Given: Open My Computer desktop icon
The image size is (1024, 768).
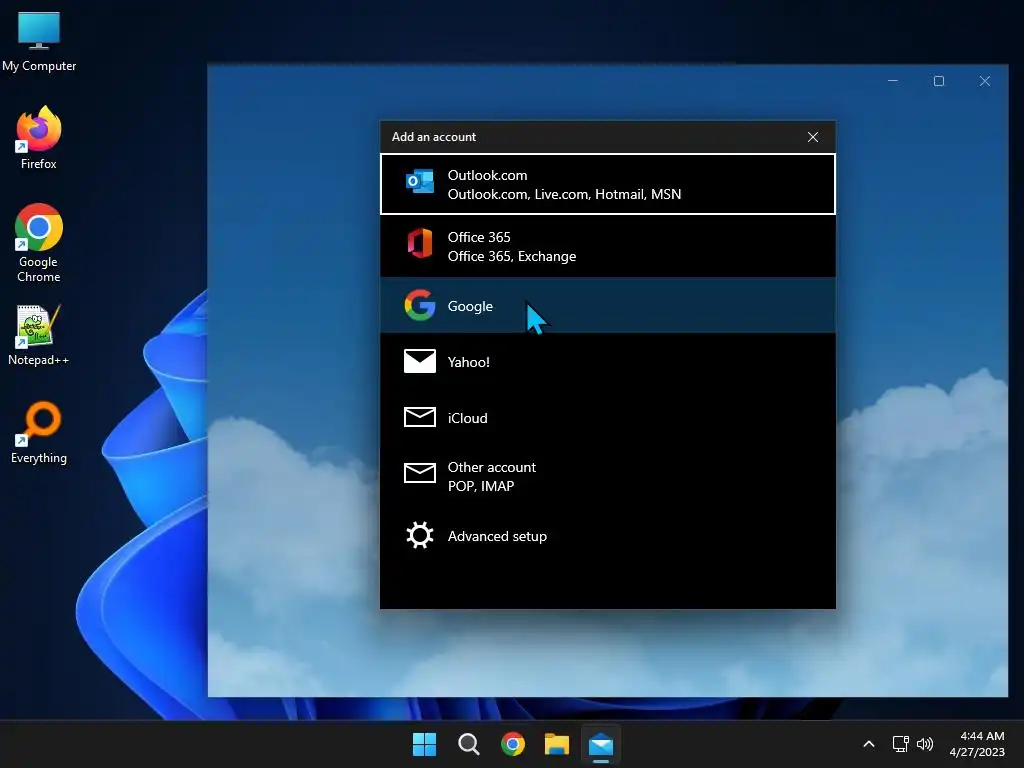Looking at the screenshot, I should (39, 41).
